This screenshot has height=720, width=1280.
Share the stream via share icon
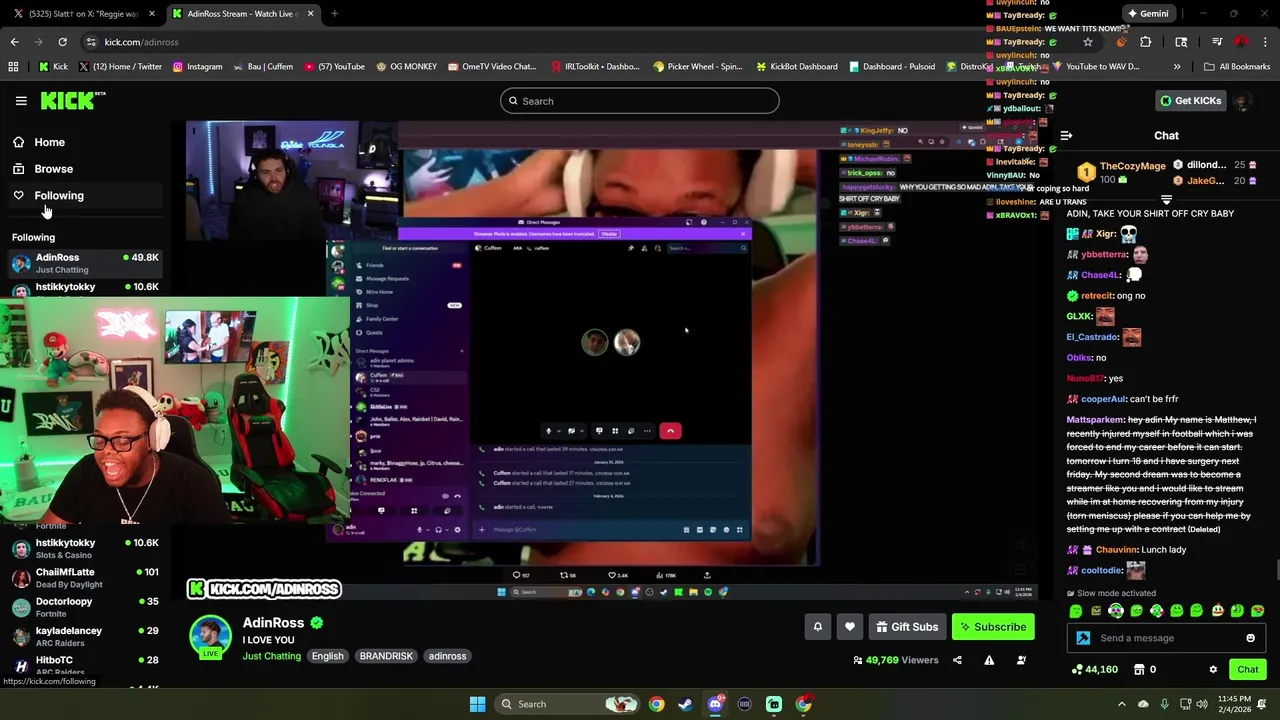tap(957, 660)
